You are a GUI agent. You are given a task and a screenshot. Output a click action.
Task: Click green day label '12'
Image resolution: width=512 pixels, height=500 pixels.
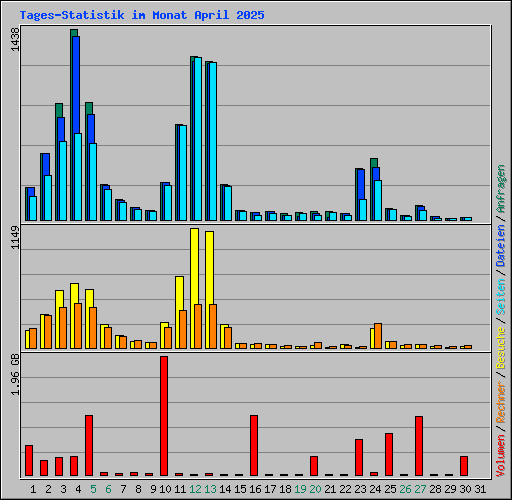(195, 489)
